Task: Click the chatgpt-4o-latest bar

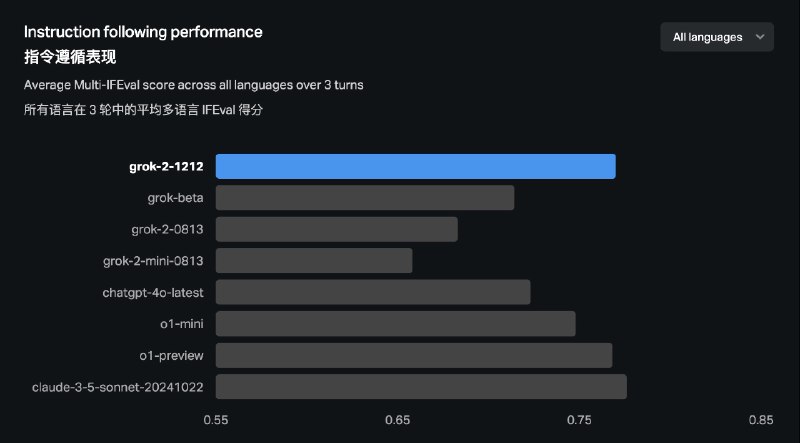Action: pyautogui.click(x=373, y=292)
